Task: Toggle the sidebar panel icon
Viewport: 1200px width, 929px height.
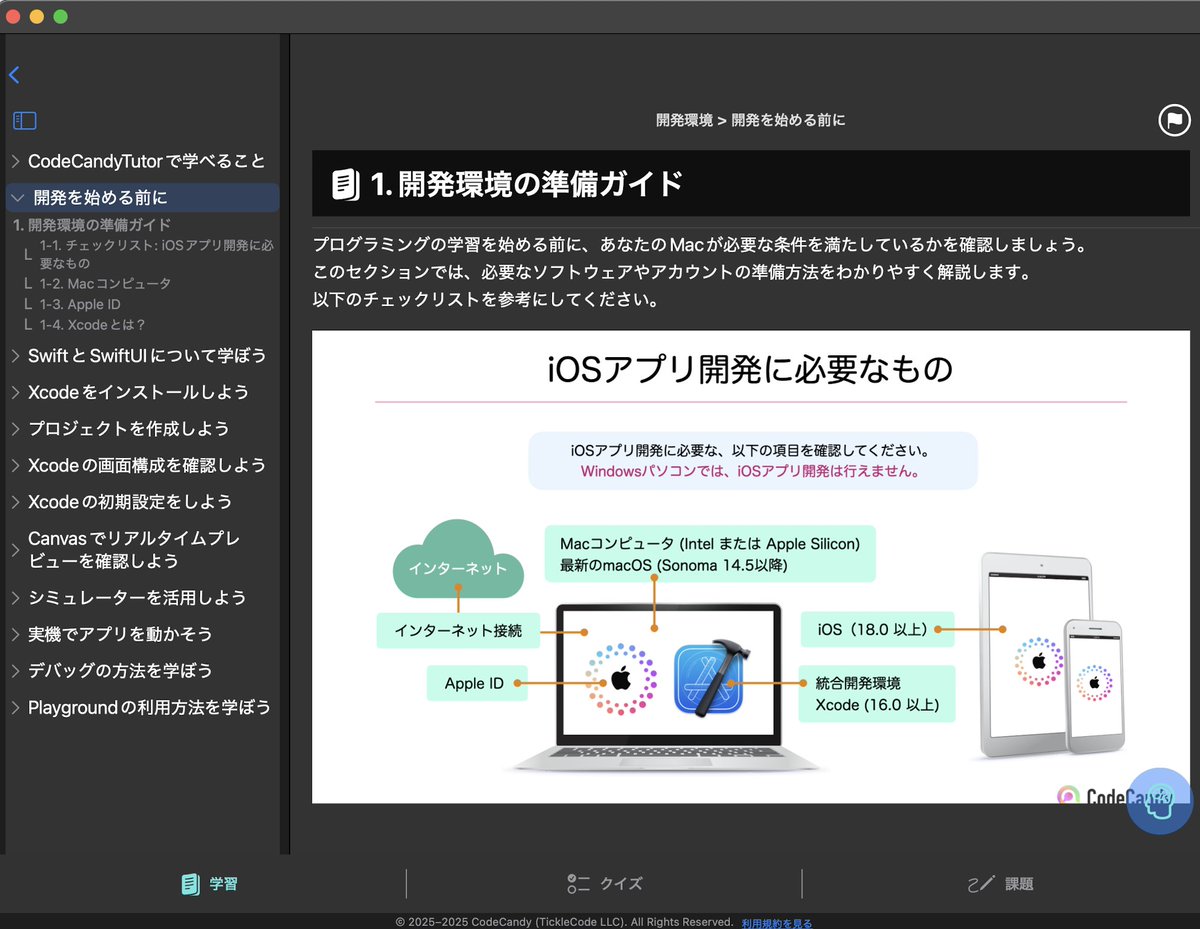Action: pyautogui.click(x=25, y=121)
